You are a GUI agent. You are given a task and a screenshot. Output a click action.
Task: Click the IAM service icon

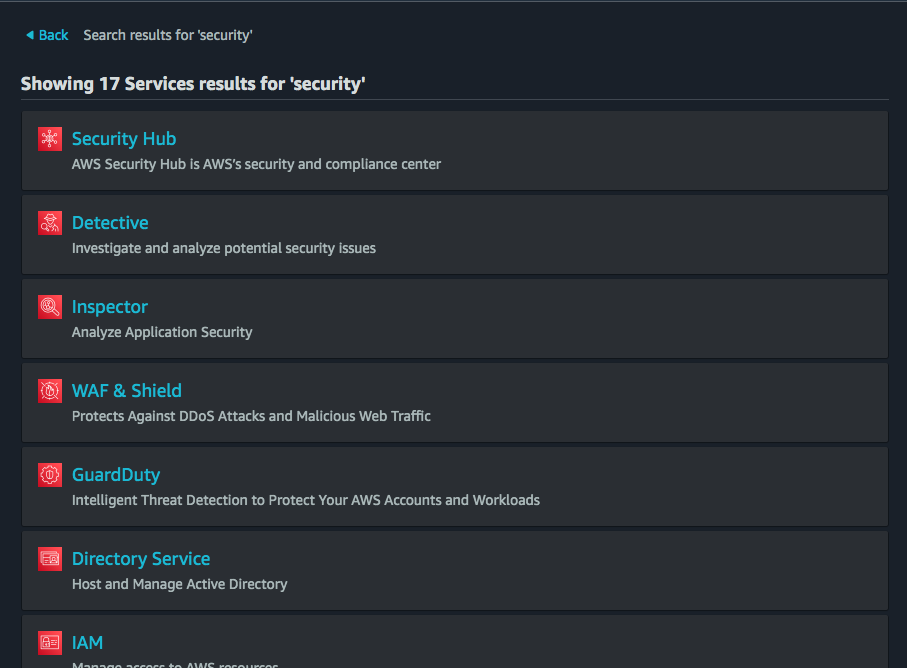tap(50, 642)
